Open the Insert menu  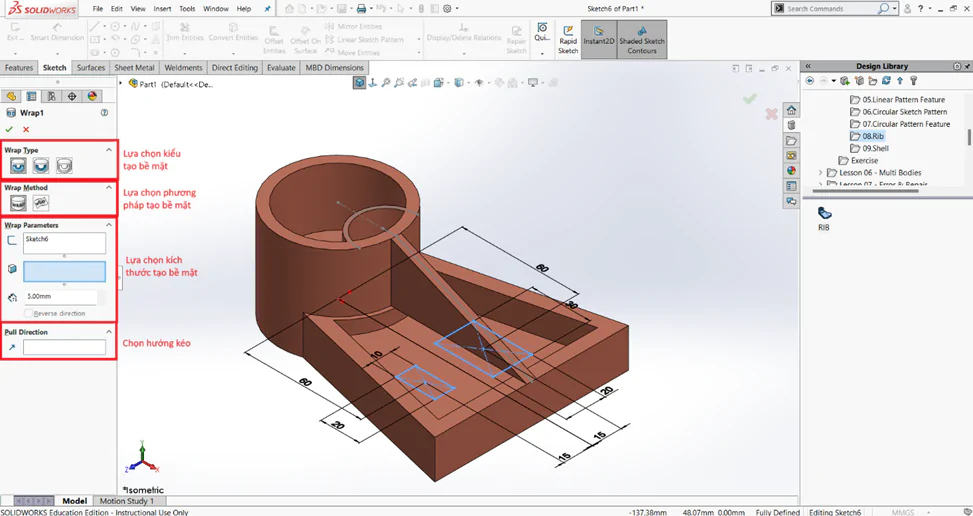coord(163,9)
